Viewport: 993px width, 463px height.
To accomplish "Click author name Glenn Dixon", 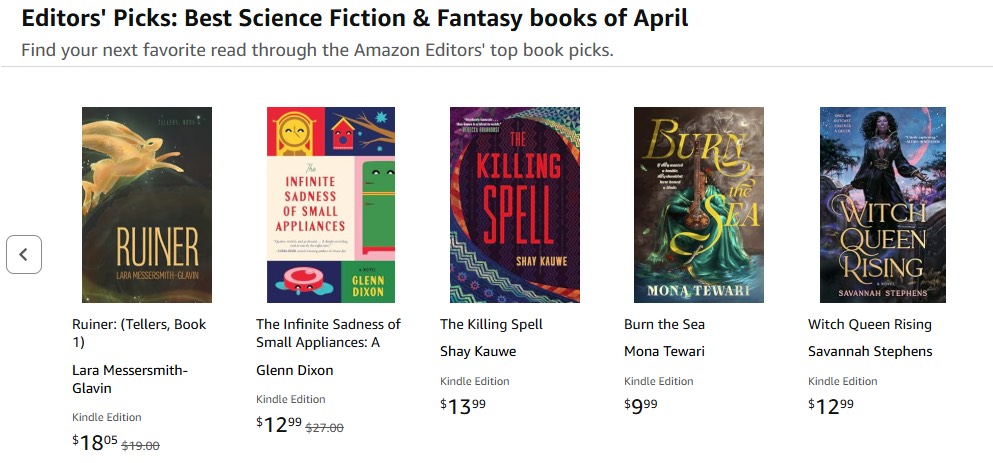I will (295, 370).
